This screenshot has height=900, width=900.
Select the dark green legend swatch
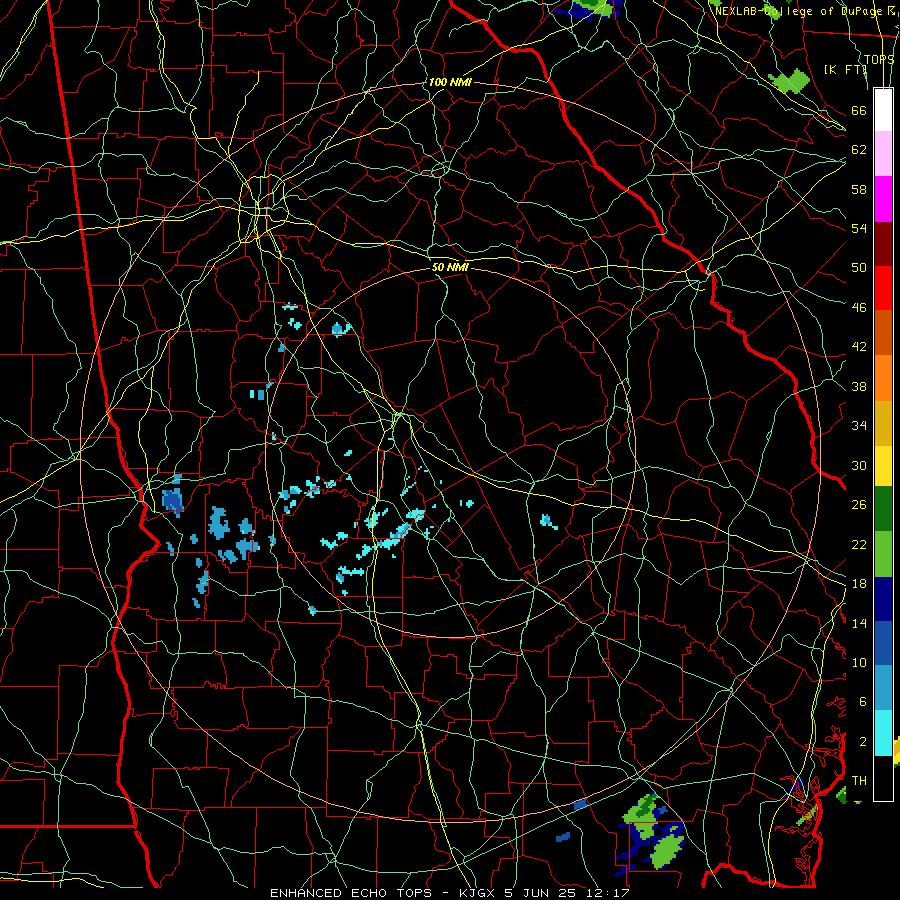point(883,509)
